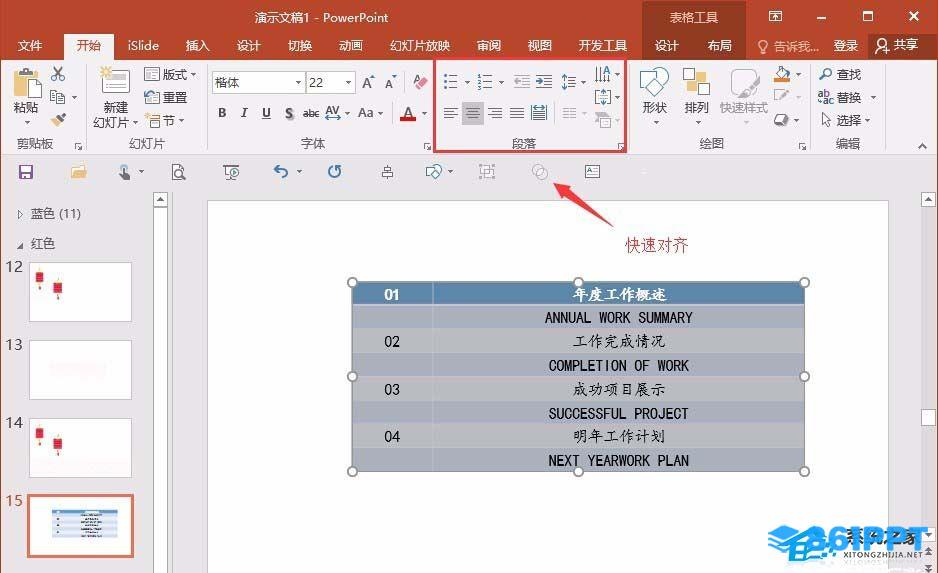This screenshot has width=938, height=573.
Task: Click the Merge Shapes circles icon
Action: coord(540,172)
